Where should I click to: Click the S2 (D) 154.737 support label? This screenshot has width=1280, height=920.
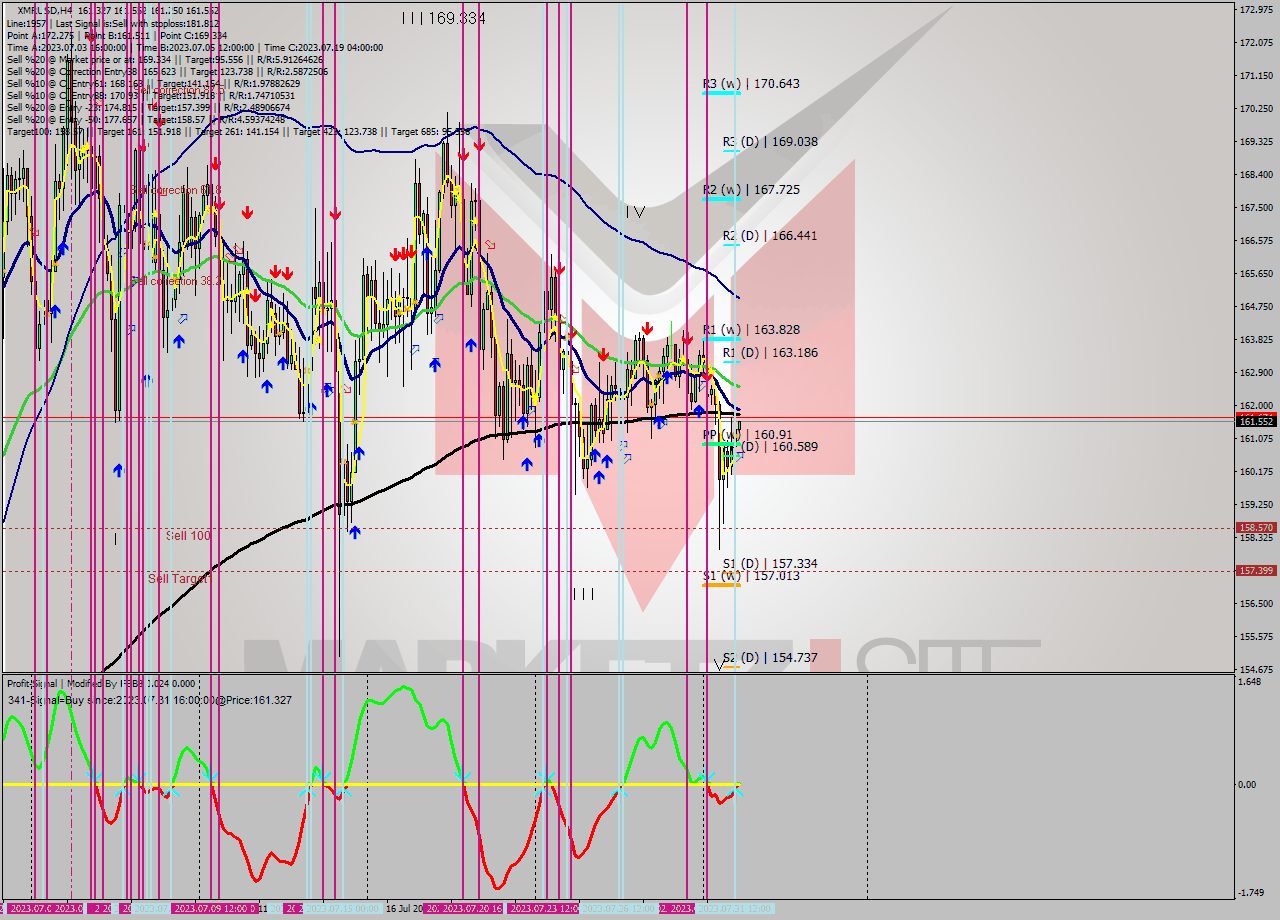[x=770, y=658]
